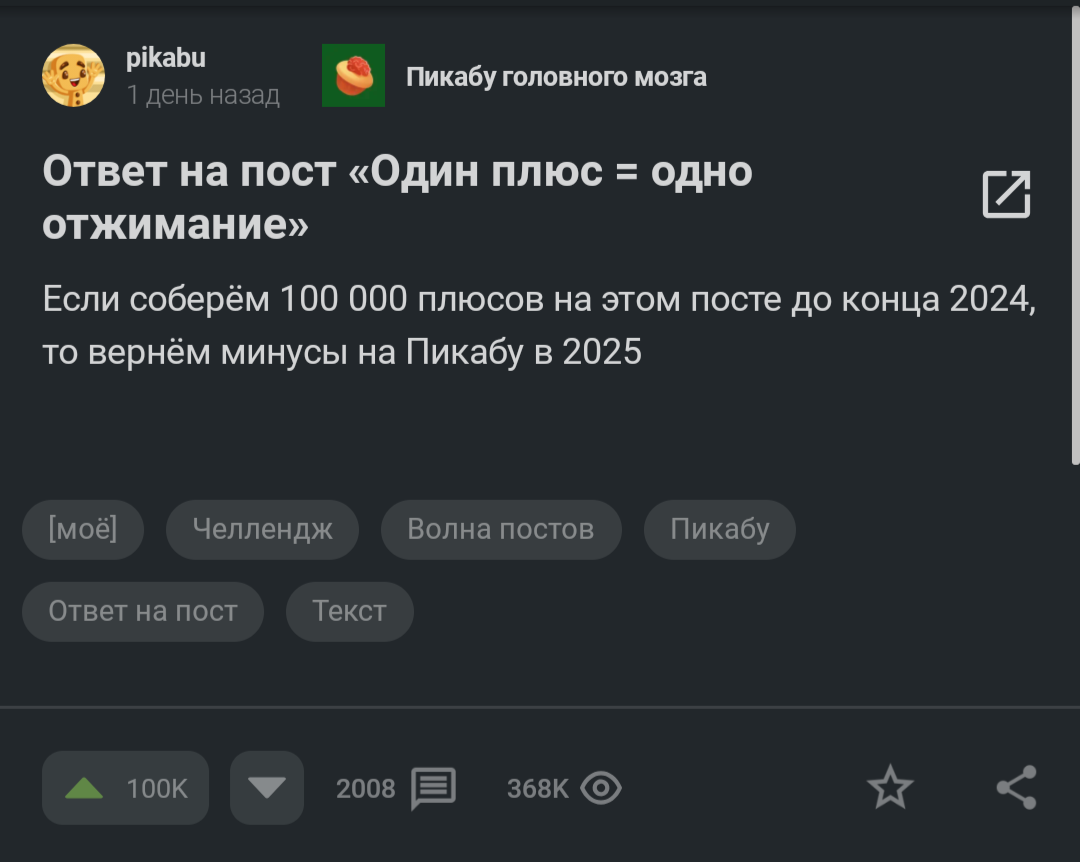Screen dimensions: 1080x862
Task: Click the pikabu username
Action: [x=166, y=58]
